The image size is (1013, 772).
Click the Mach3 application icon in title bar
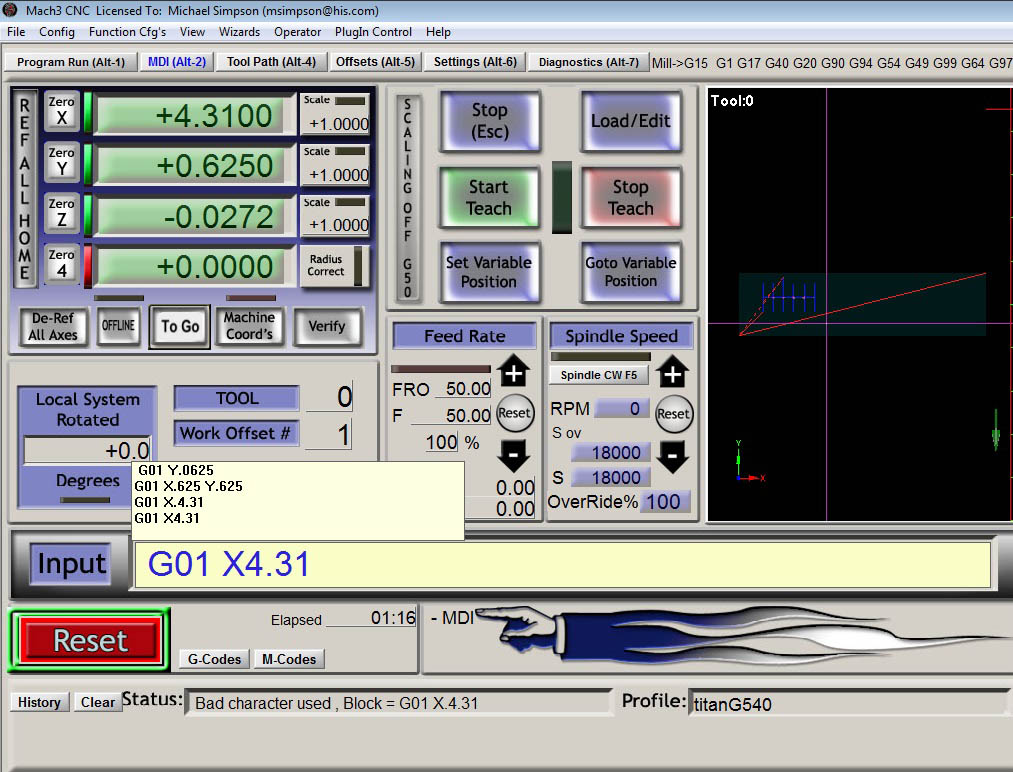(10, 10)
